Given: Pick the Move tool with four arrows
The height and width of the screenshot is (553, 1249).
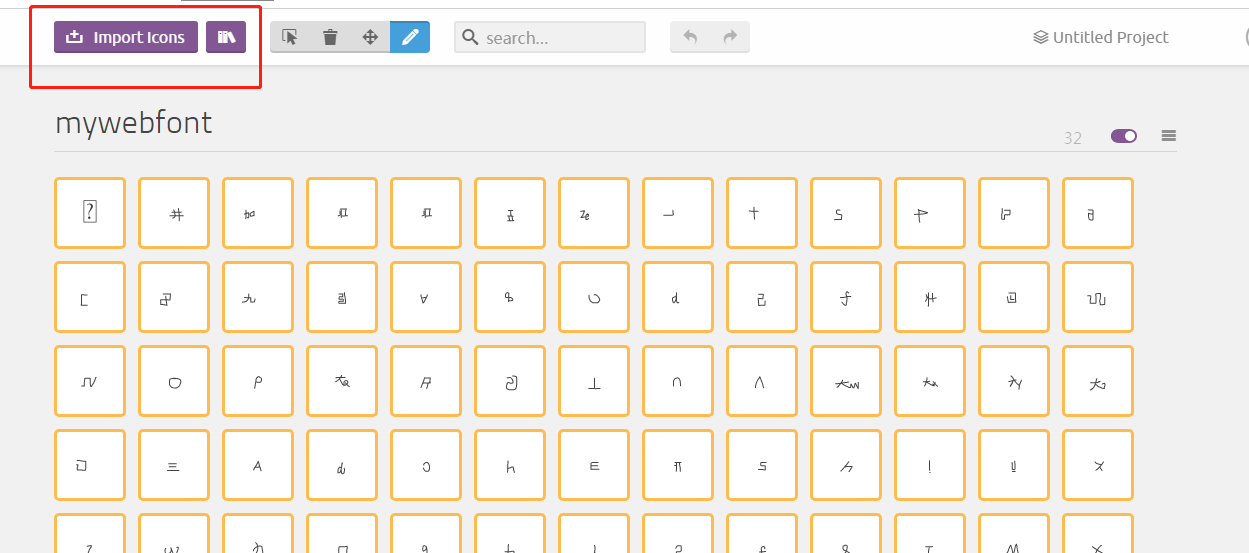Looking at the screenshot, I should [370, 37].
